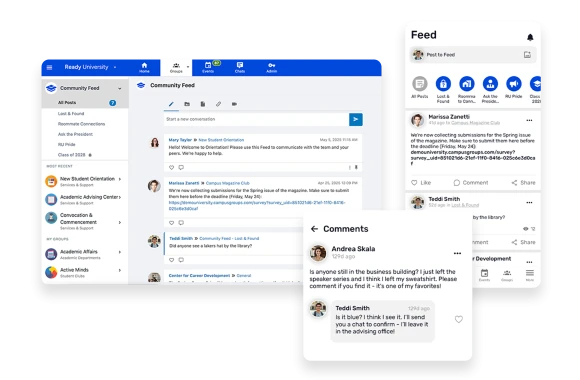The height and width of the screenshot is (380, 580).
Task: Tap the Post to Feed field
Action: pyautogui.click(x=473, y=55)
